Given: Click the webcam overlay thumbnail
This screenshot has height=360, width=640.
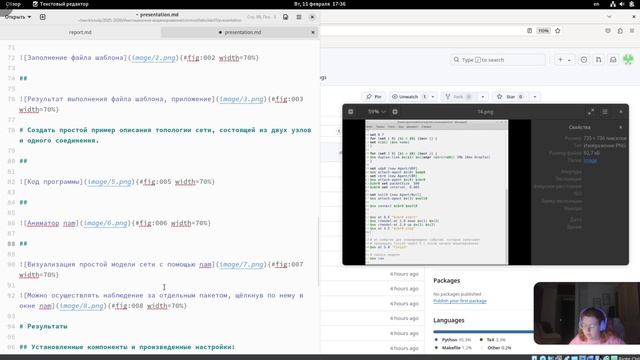Looking at the screenshot, I should (x=587, y=313).
